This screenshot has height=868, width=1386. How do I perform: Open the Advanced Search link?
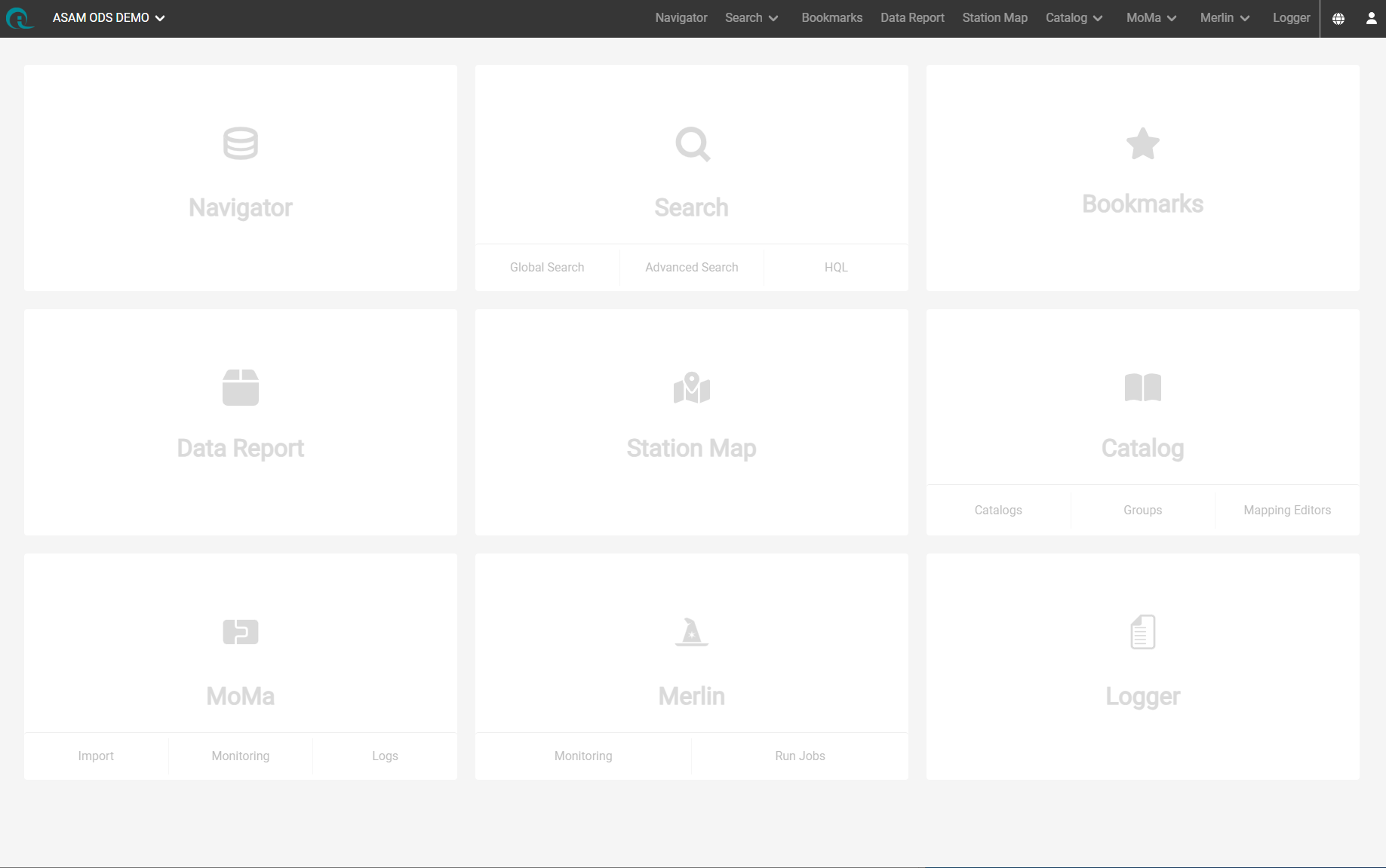coord(691,268)
